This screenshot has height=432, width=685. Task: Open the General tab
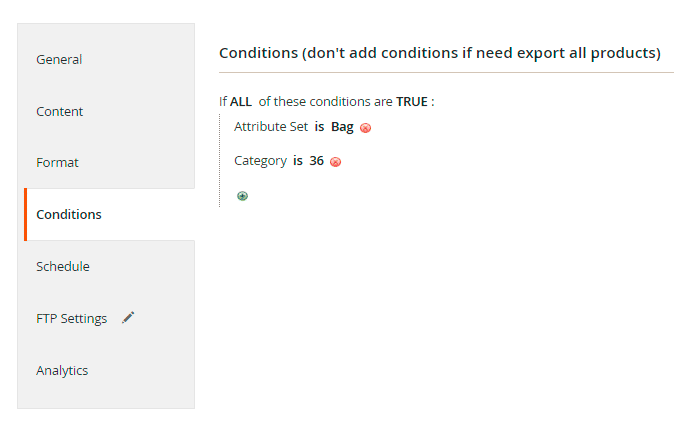(59, 59)
